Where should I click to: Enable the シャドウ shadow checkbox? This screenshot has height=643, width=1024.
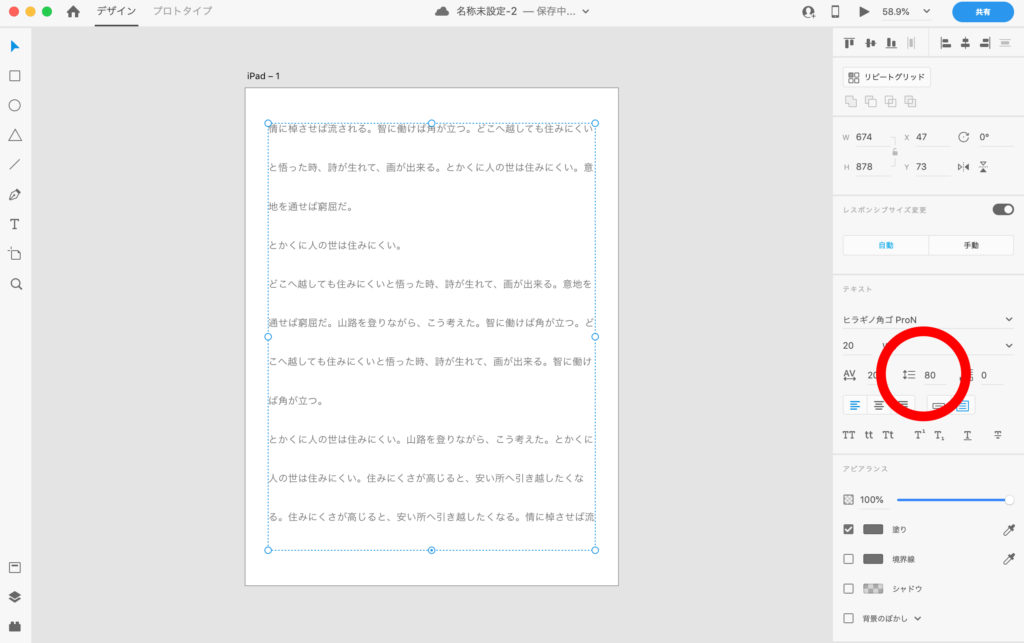[849, 589]
